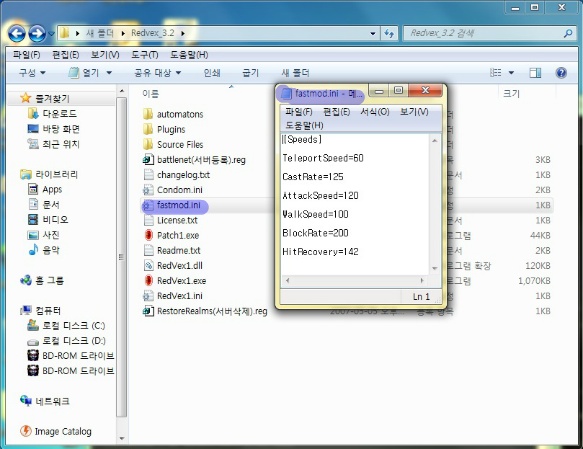Open 바탕 화면 in the sidebar

[x=54, y=129]
